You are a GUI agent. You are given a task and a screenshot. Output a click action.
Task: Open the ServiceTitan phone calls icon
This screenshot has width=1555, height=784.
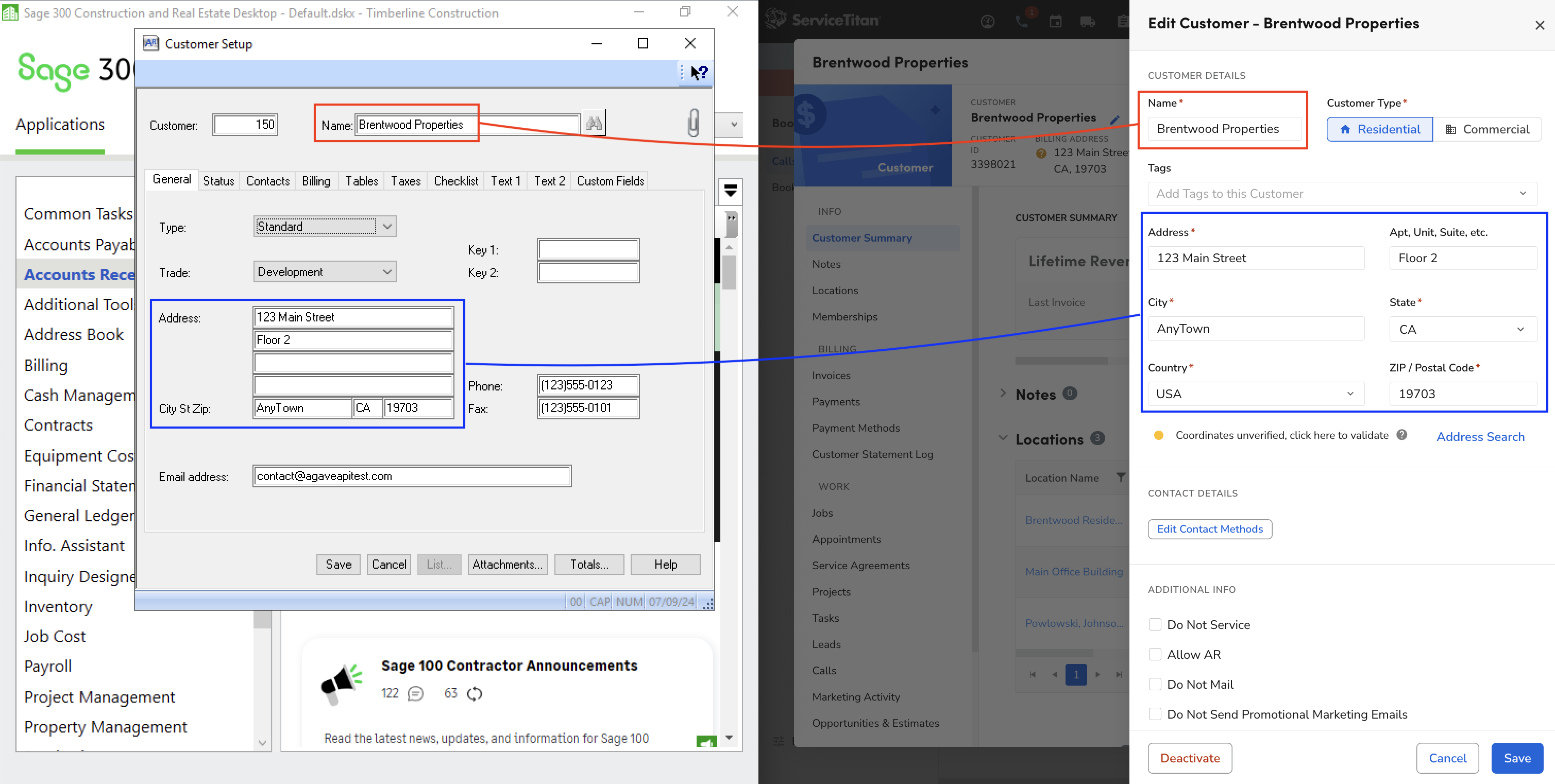click(1021, 22)
